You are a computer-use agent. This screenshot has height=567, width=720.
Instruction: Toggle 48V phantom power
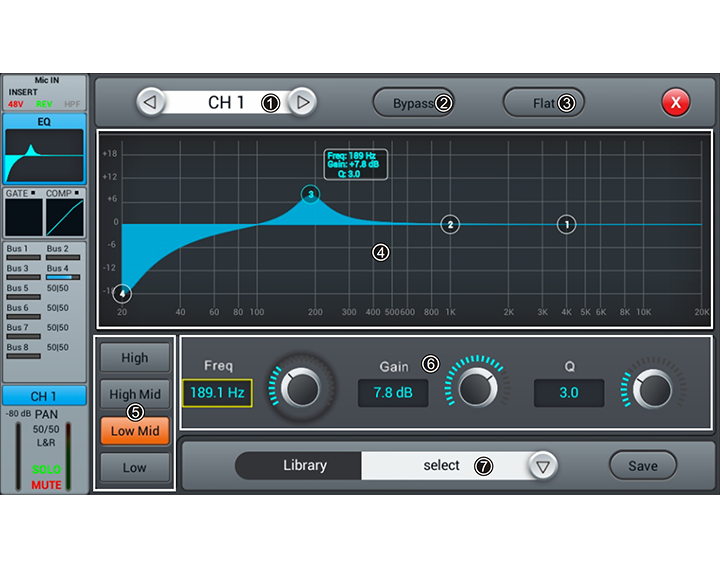(17, 104)
